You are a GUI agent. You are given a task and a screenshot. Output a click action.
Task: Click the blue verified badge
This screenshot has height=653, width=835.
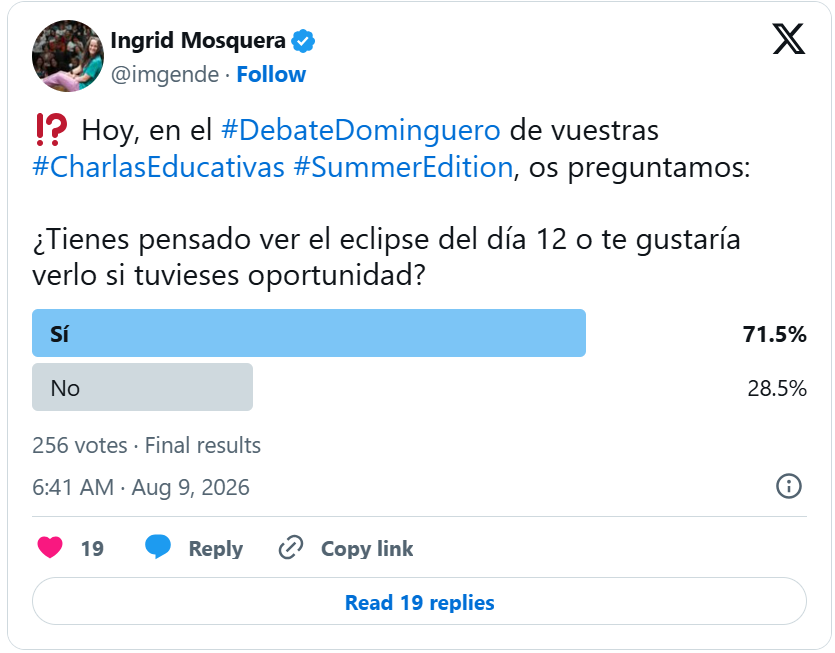coord(303,41)
